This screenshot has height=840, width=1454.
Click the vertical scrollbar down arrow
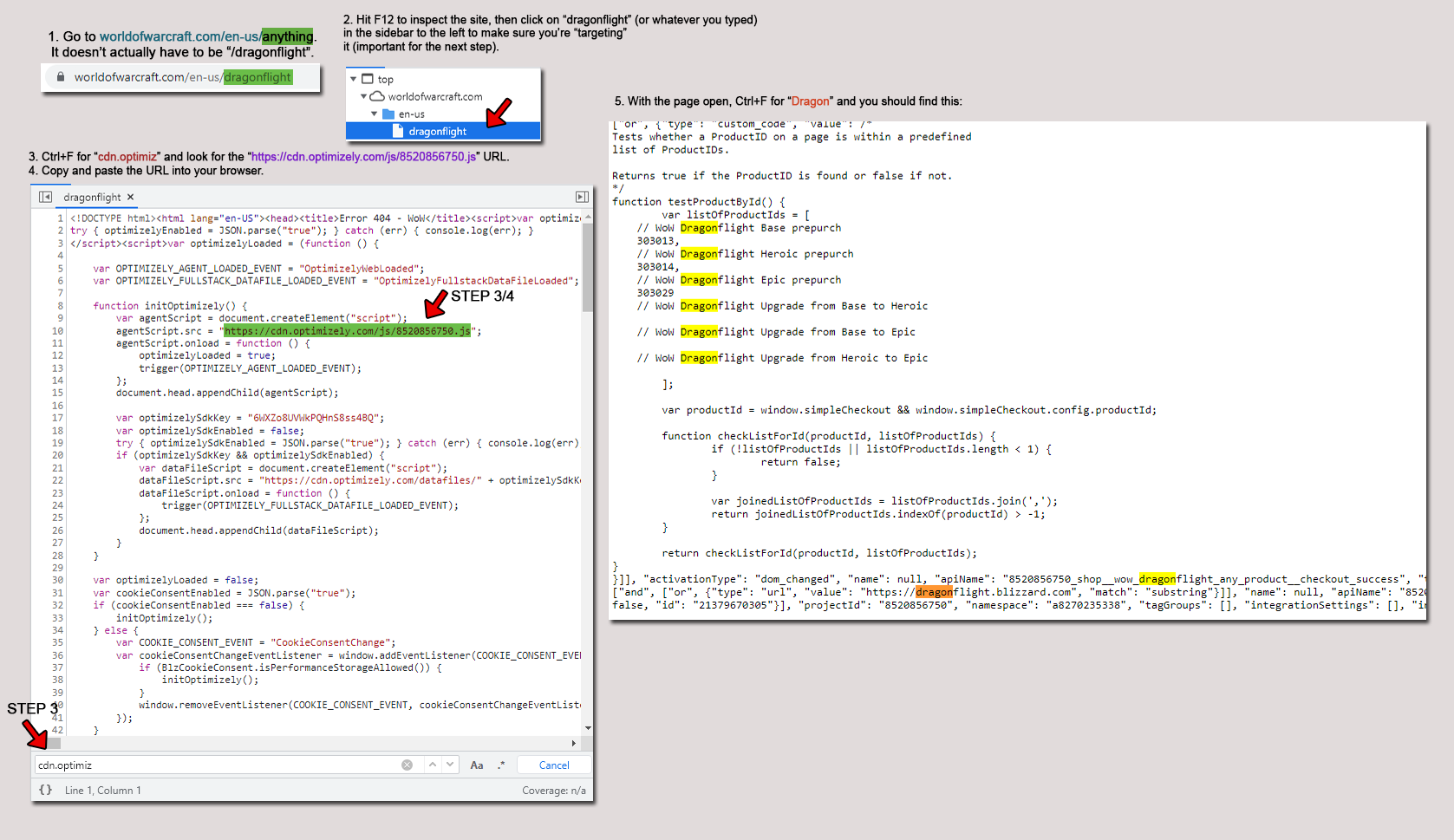pyautogui.click(x=588, y=728)
